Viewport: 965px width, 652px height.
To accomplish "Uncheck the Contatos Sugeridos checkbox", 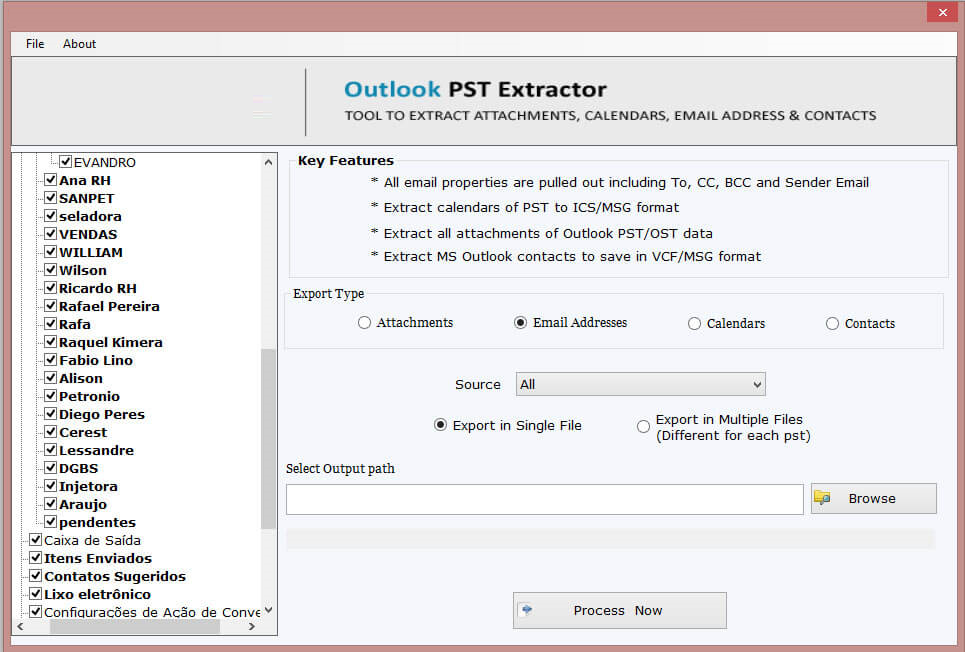I will (36, 576).
